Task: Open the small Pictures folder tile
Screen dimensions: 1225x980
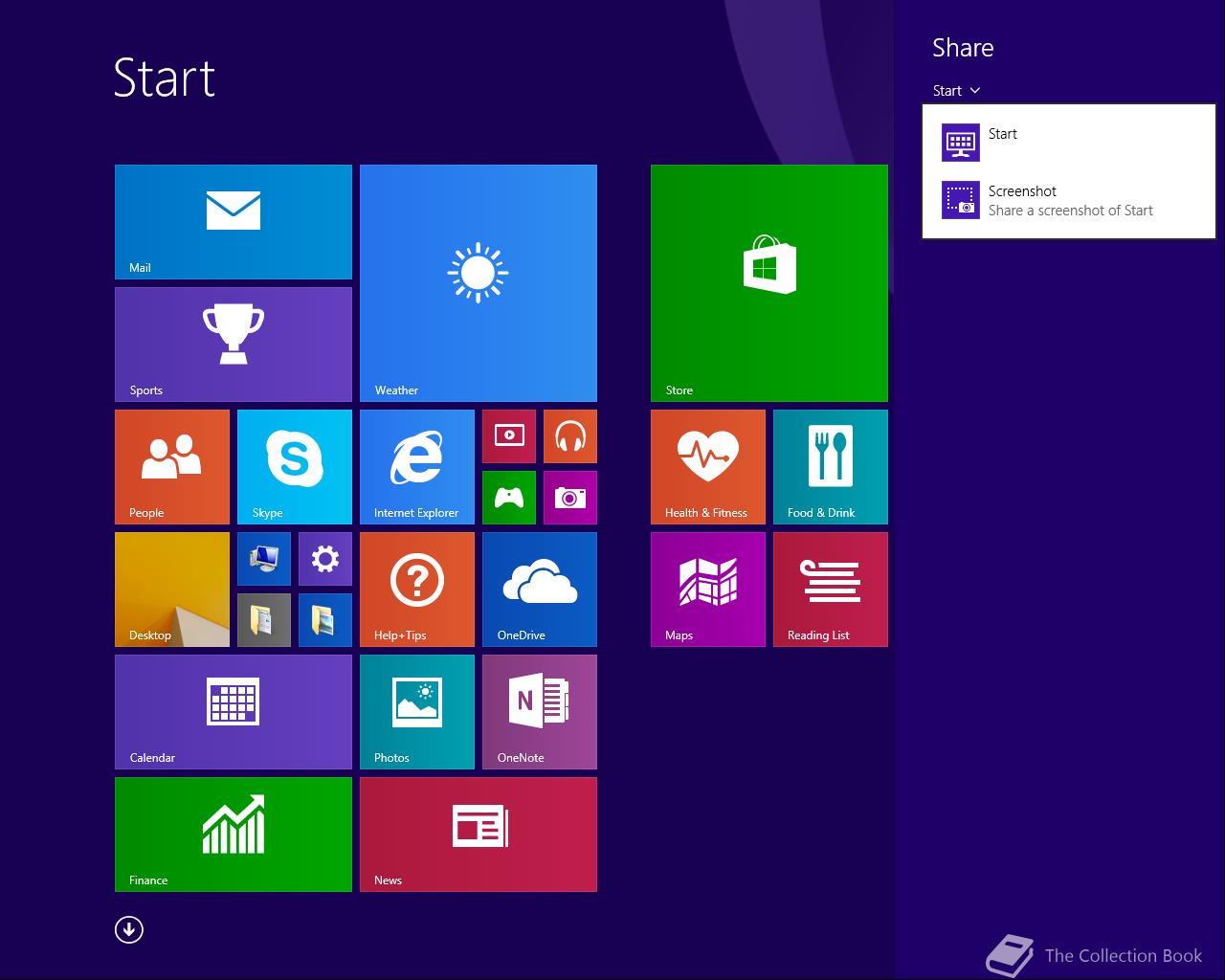Action: tap(325, 620)
